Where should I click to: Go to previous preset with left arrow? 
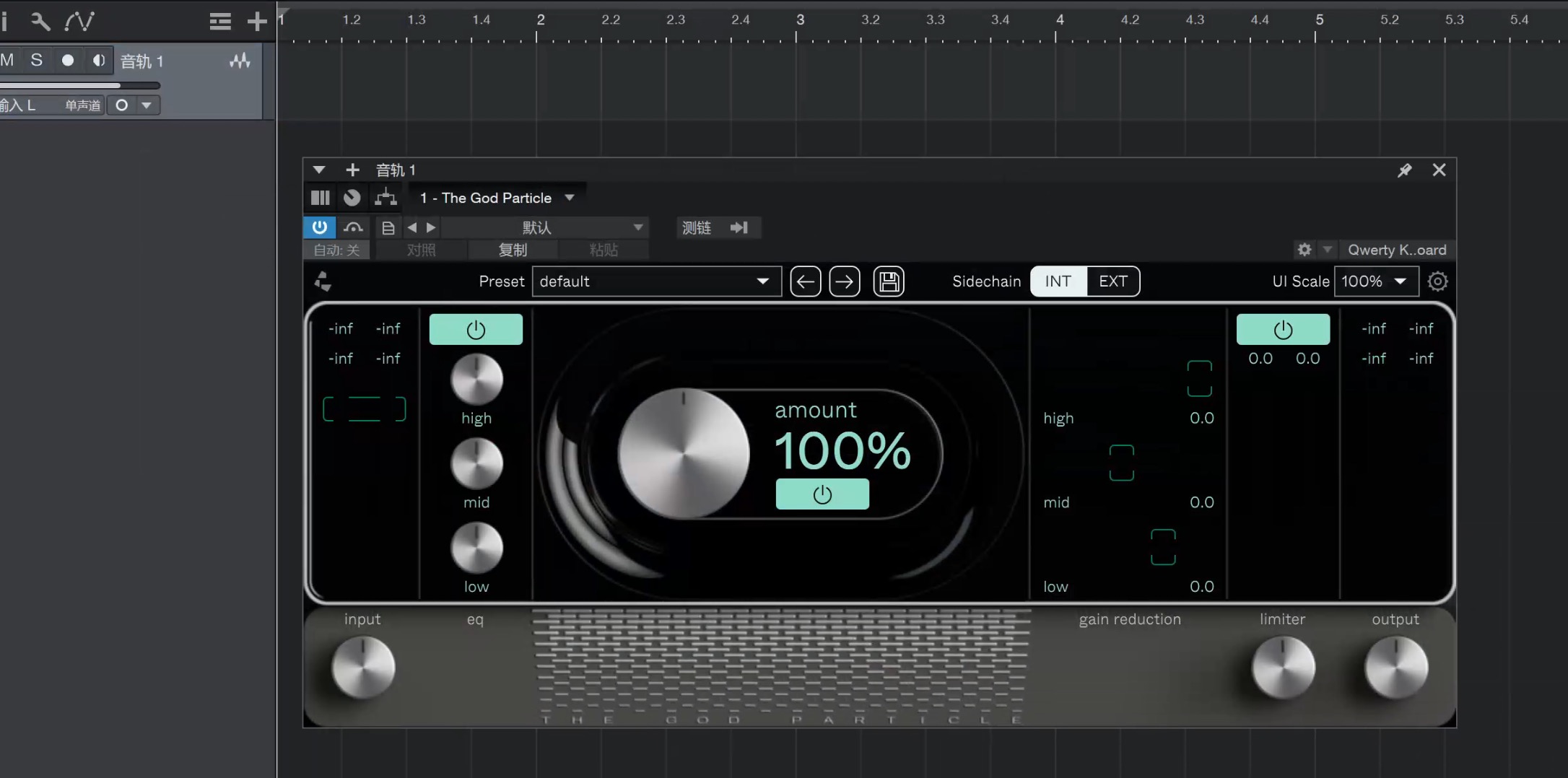point(805,281)
